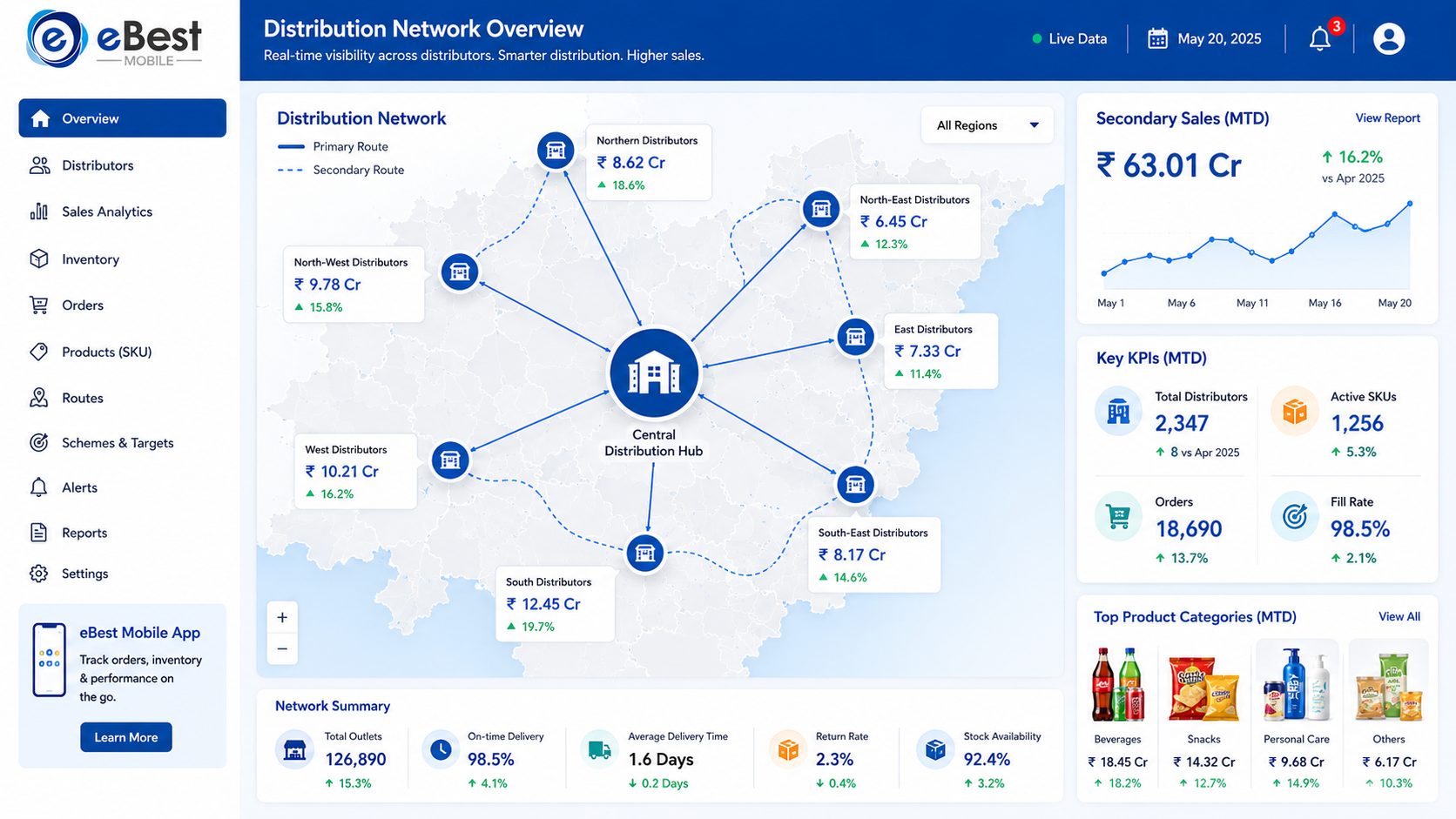Click the ₹ 63.01 Cr secondary sales value
This screenshot has width=1456, height=819.
1169,164
